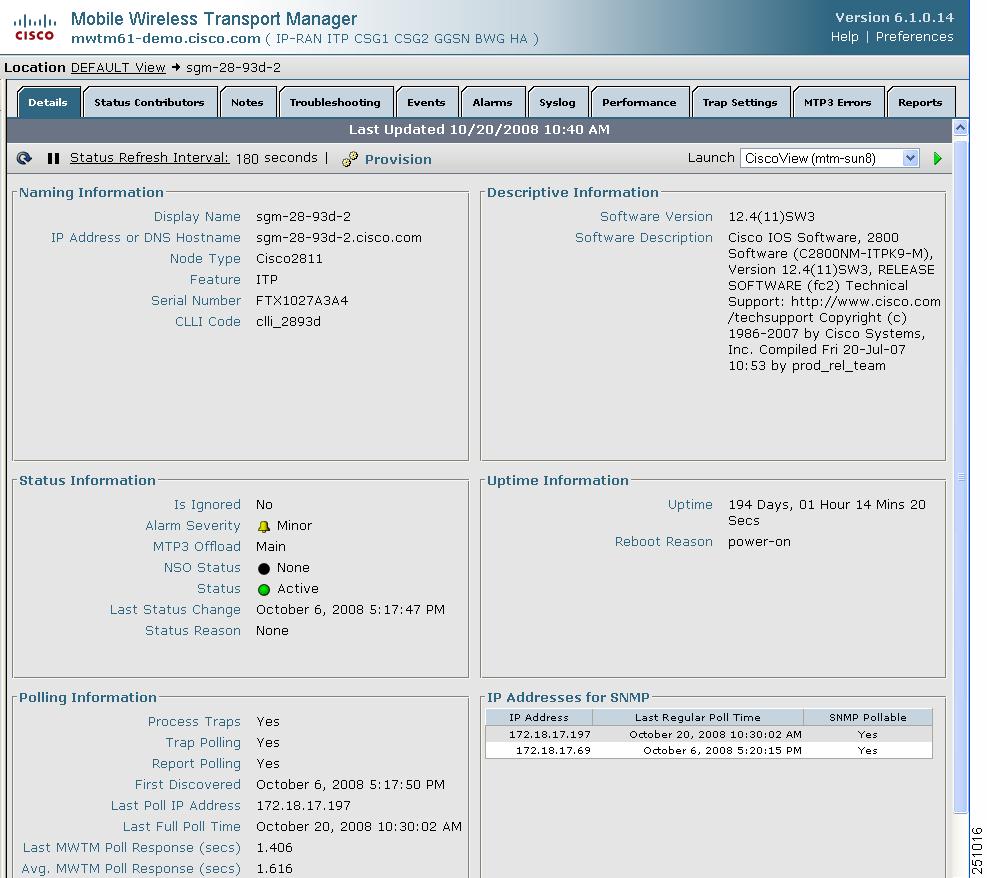Open the Reports tab
The image size is (987, 878).
click(x=920, y=102)
